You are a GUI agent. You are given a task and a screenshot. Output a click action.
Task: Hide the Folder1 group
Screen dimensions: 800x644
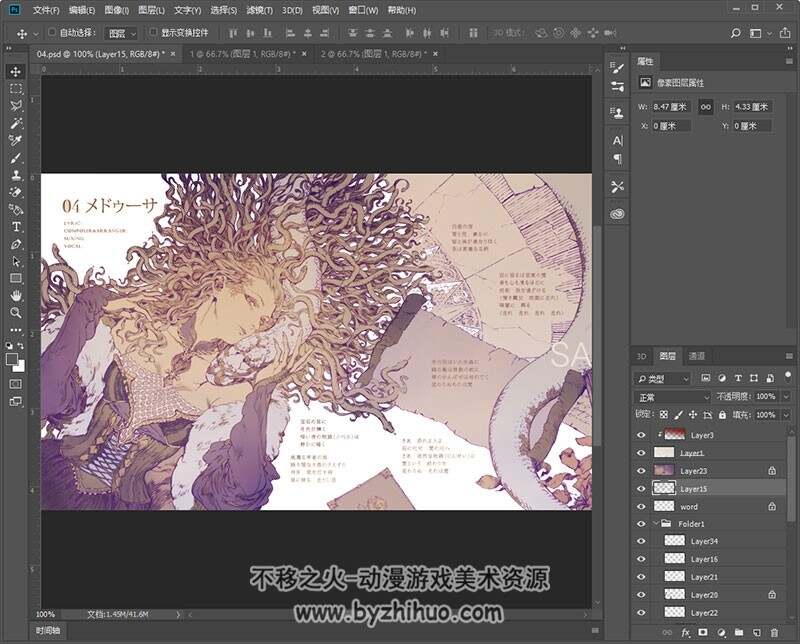click(x=641, y=524)
